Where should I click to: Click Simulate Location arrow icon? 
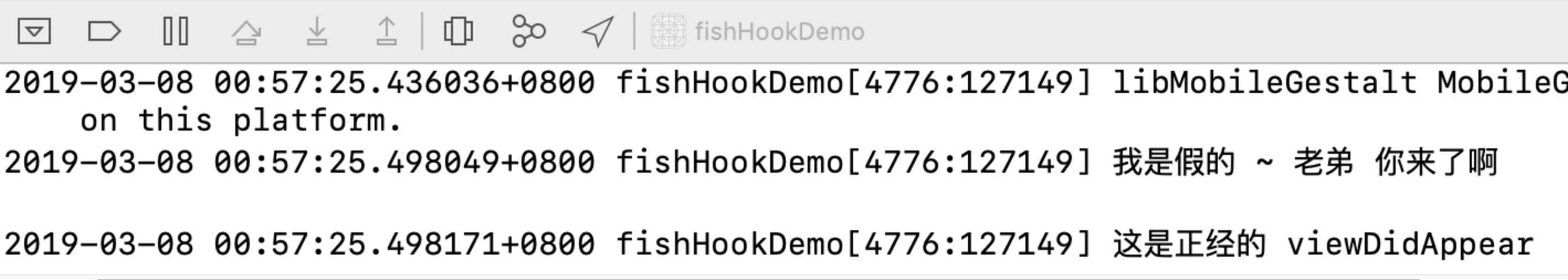point(597,31)
